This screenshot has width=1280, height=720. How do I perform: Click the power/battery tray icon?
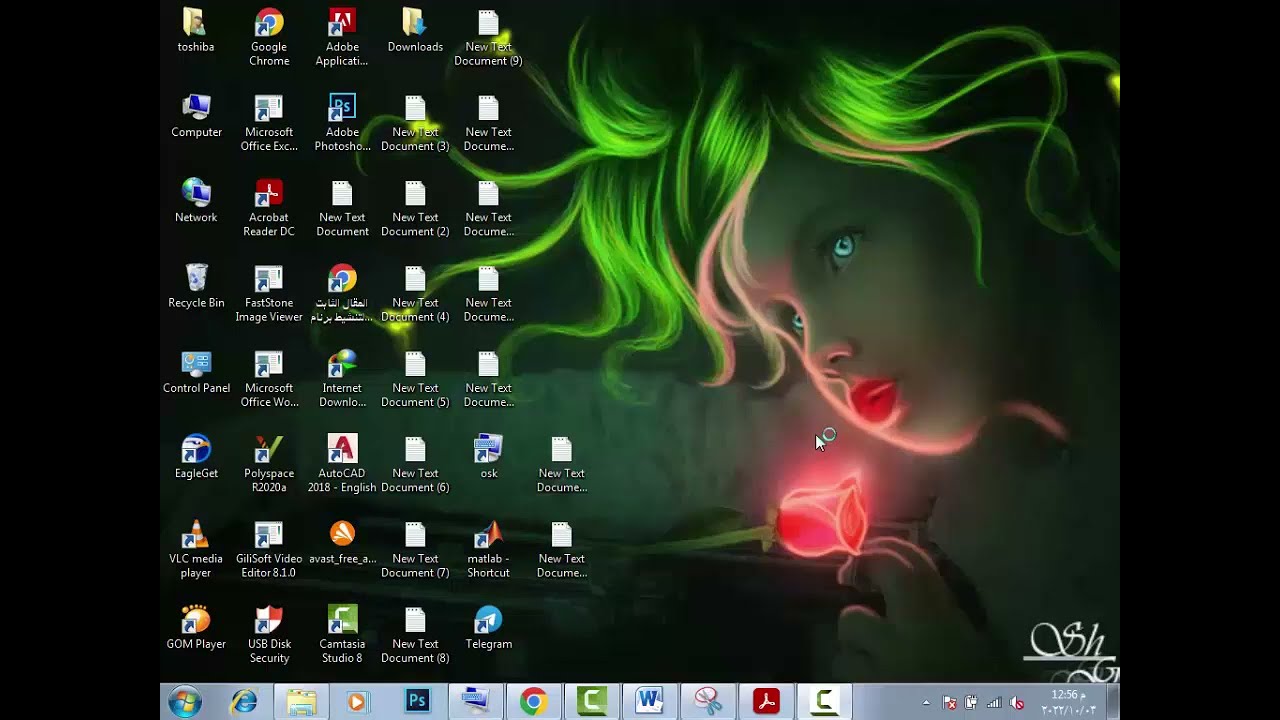[x=971, y=703]
